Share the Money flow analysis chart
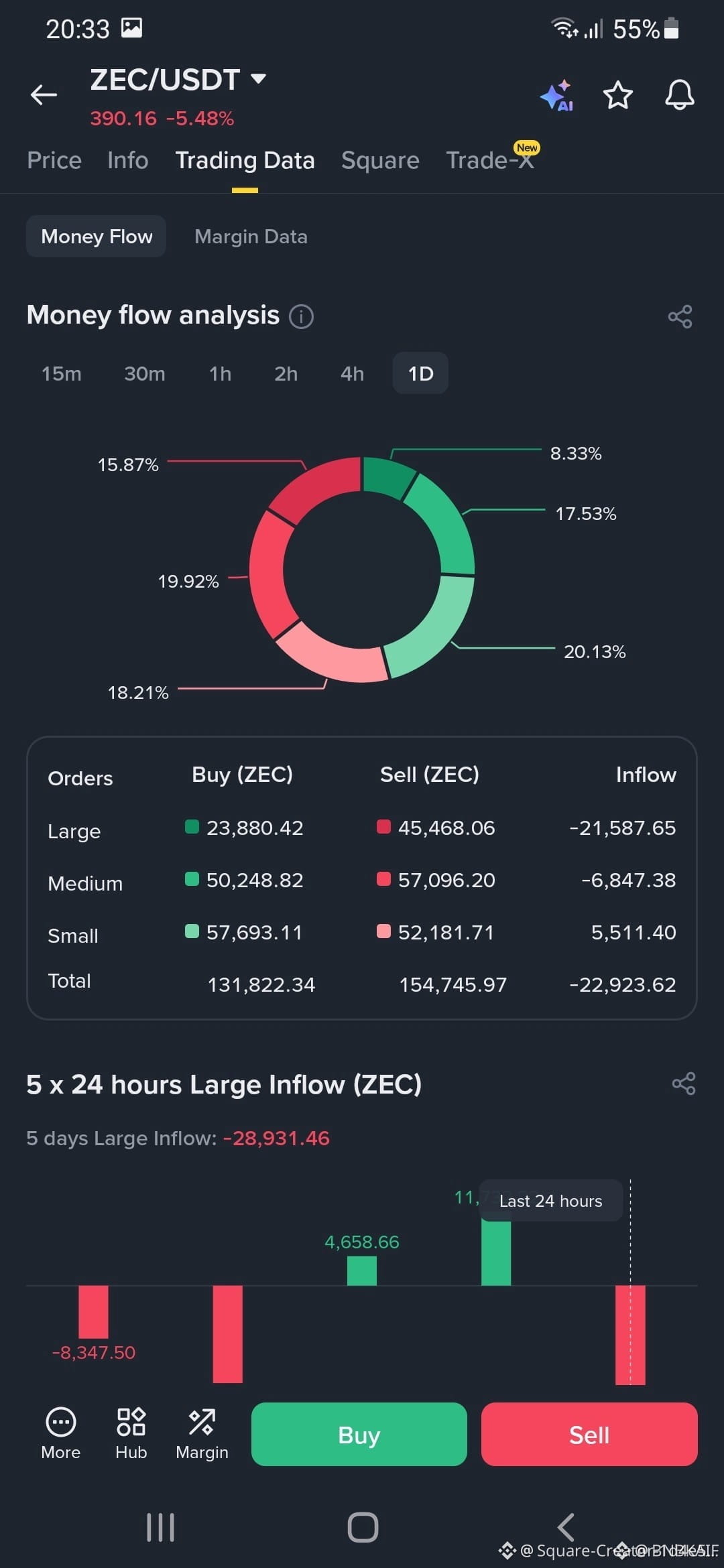724x1568 pixels. (680, 316)
